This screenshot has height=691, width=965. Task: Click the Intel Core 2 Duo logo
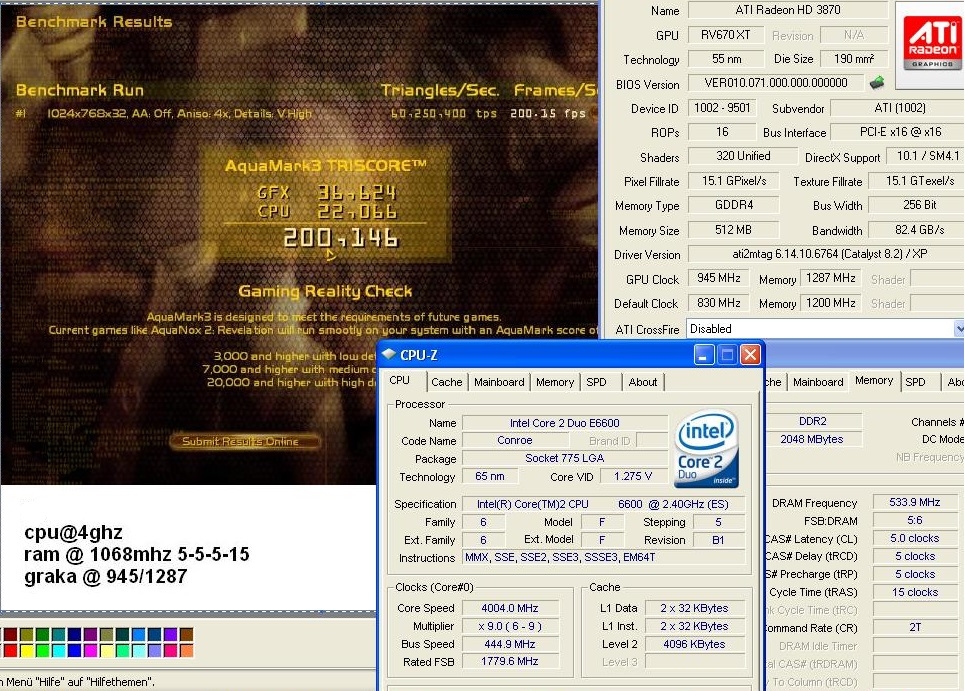707,449
